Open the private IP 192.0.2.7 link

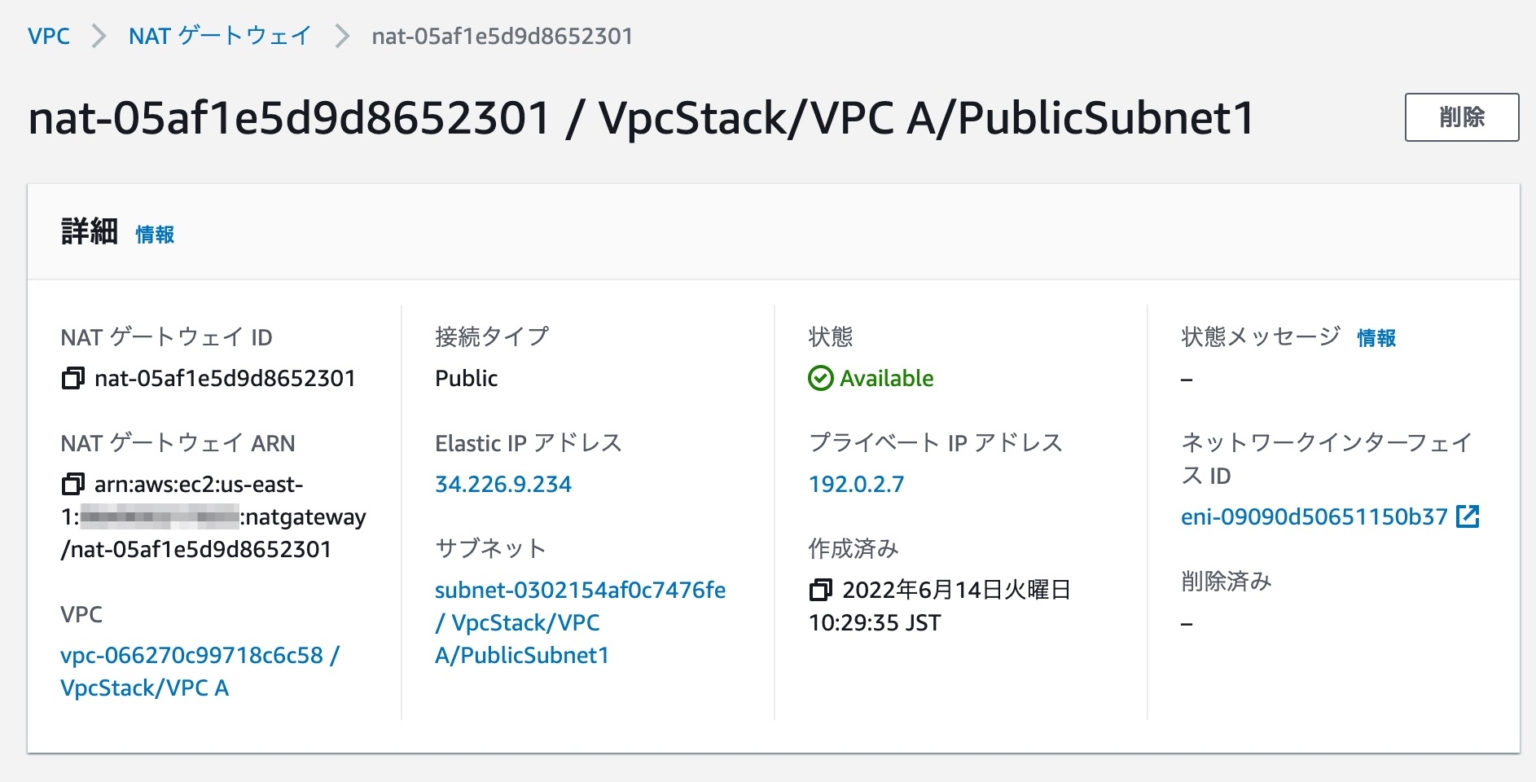tap(856, 484)
